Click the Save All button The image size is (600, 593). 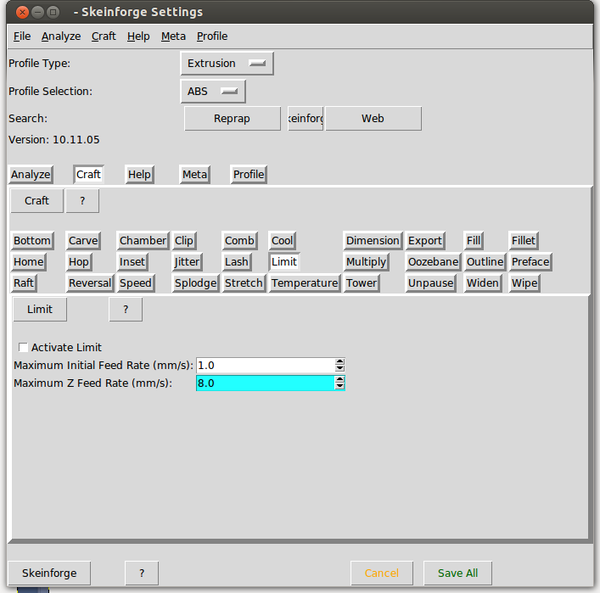click(457, 573)
